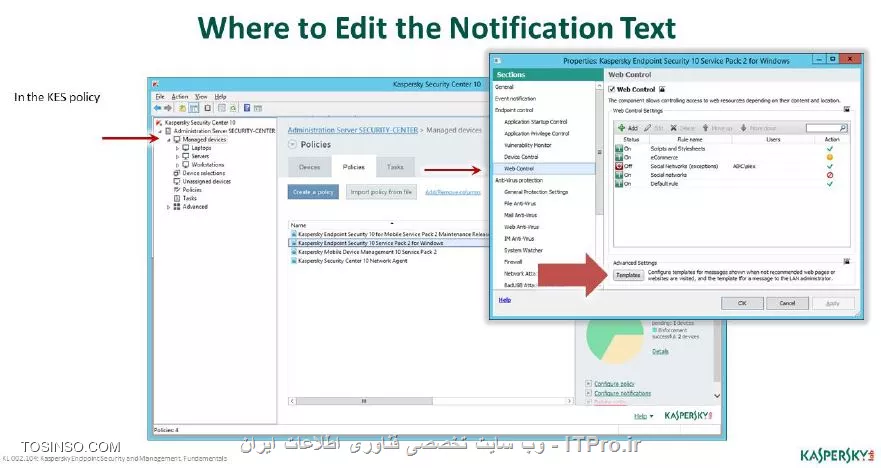
Task: Select Application Startup Control section
Action: tap(535, 122)
